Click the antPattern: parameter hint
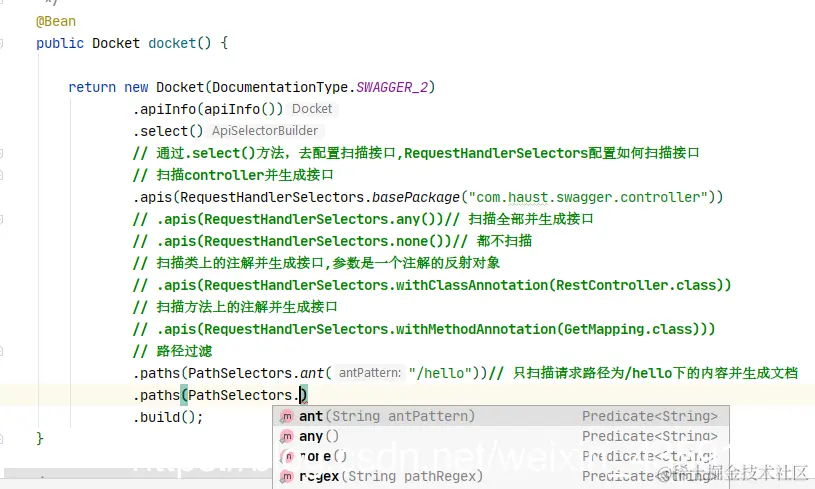The image size is (815, 489). click(370, 373)
